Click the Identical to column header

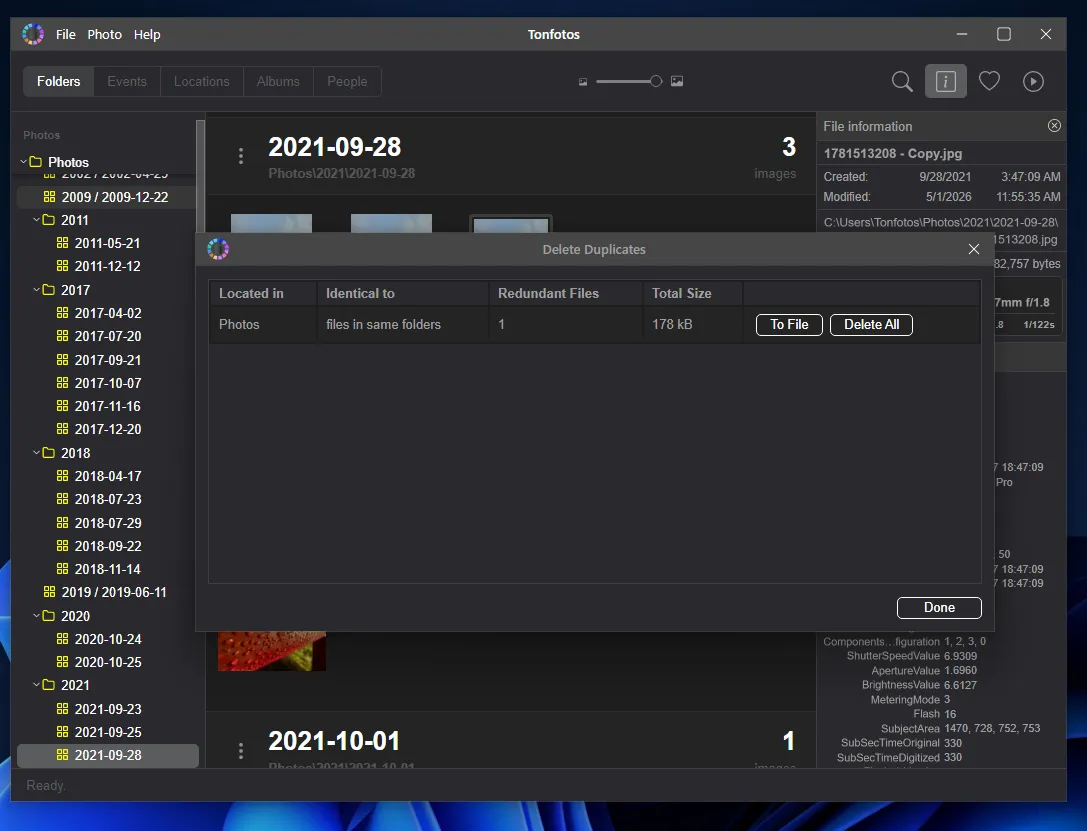coord(403,293)
